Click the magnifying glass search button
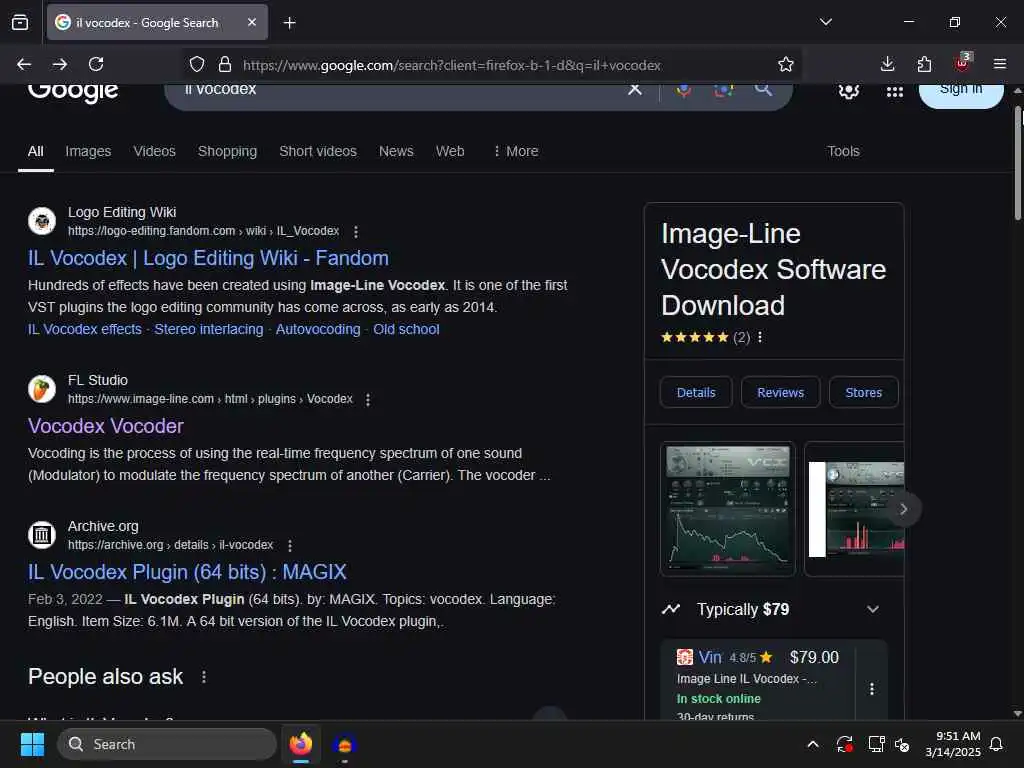Screen dimensions: 1024x768 coord(763,89)
